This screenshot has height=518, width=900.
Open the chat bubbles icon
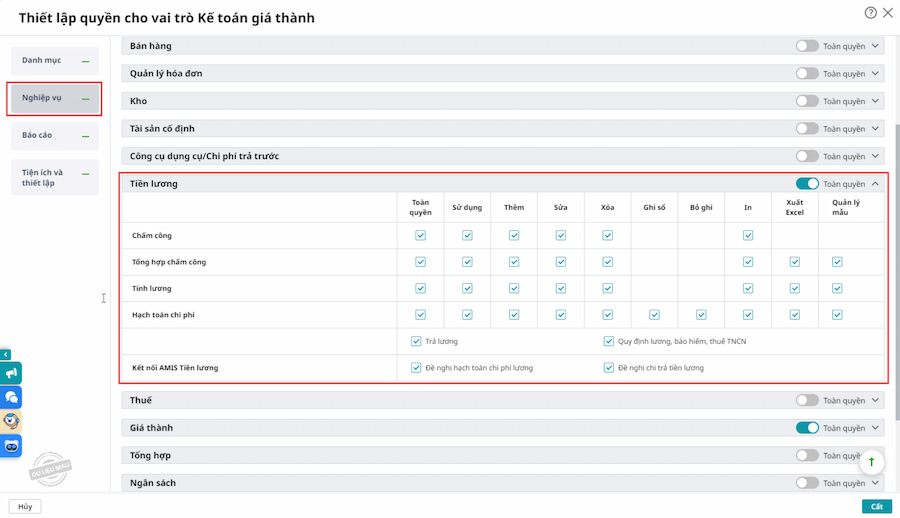tap(11, 397)
